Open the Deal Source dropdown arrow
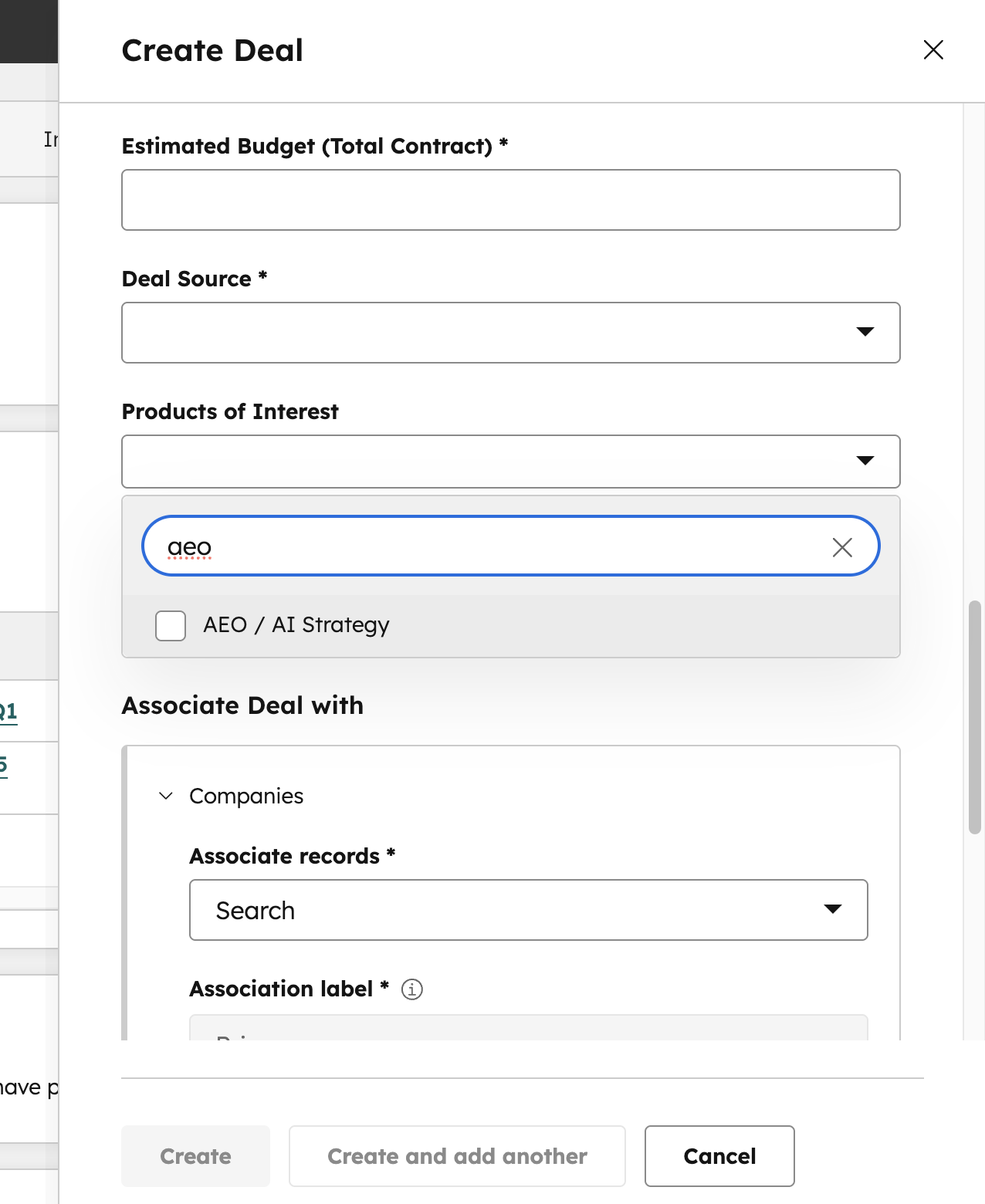Image resolution: width=985 pixels, height=1204 pixels. 865,332
